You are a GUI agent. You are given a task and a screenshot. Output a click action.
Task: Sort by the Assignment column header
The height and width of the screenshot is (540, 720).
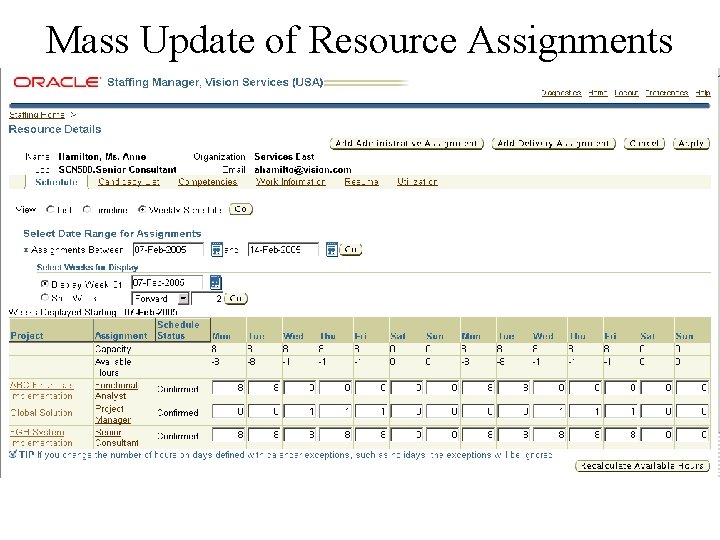(x=121, y=336)
